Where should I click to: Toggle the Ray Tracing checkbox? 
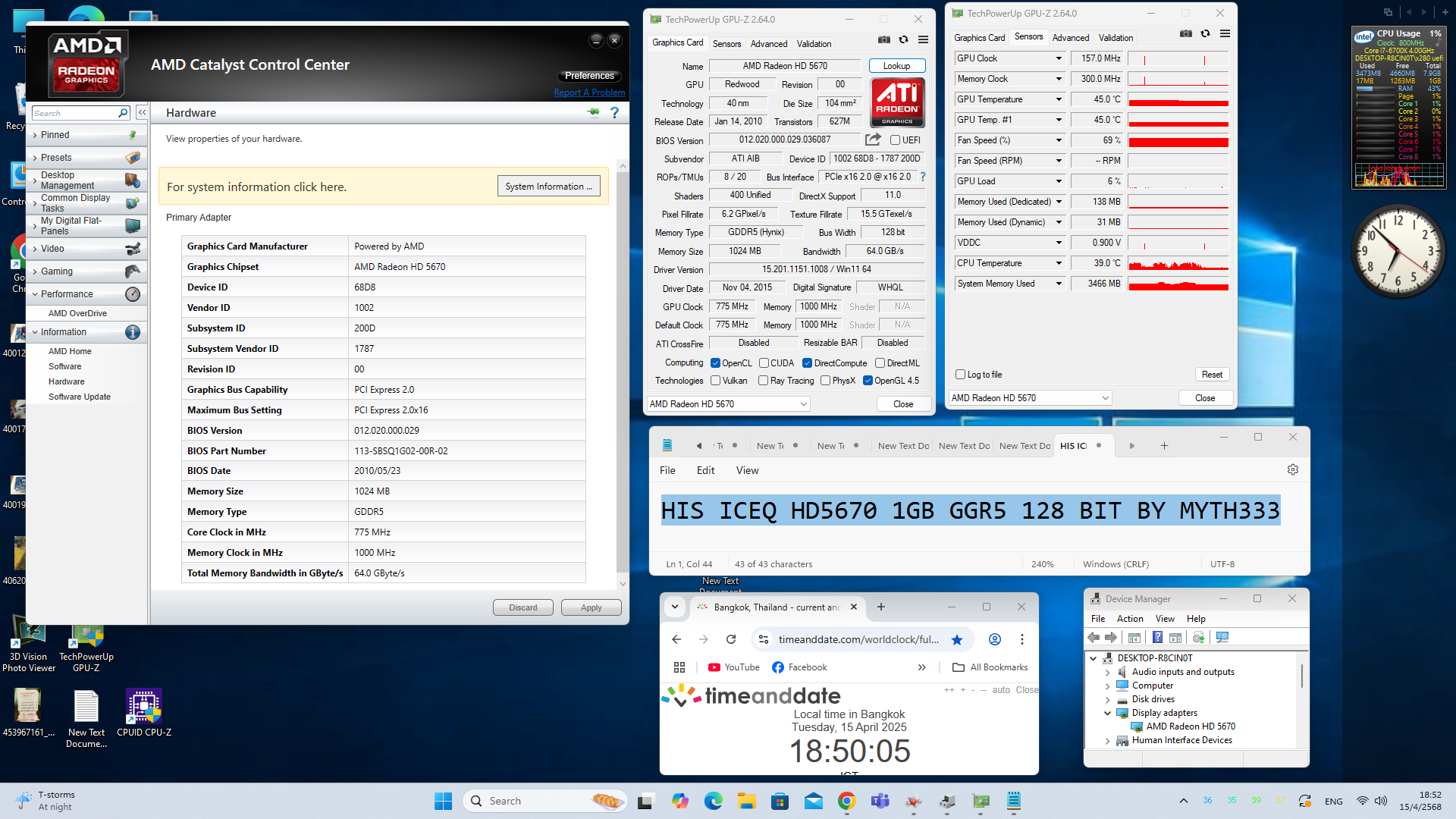(763, 381)
